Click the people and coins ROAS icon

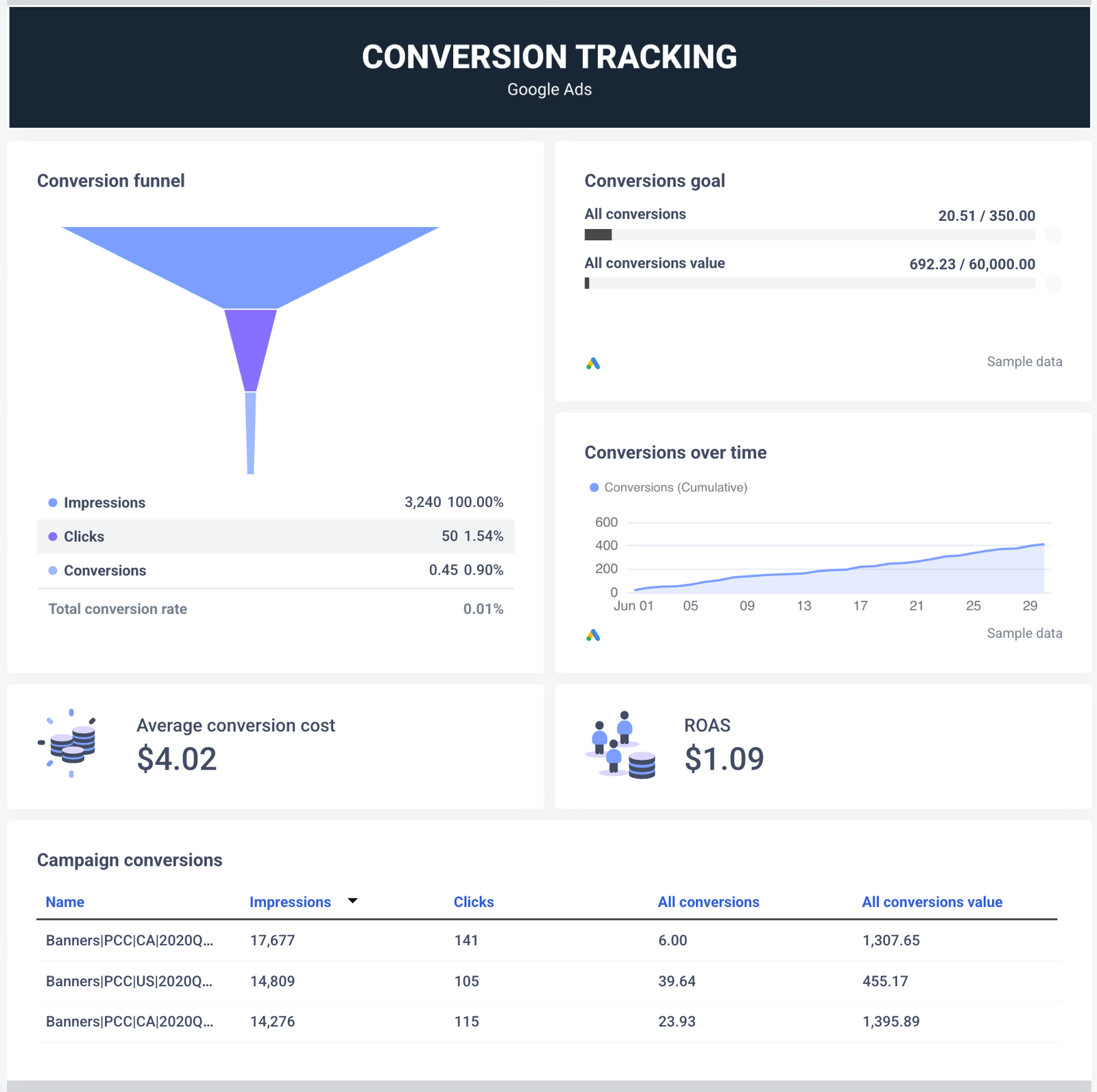click(x=620, y=744)
